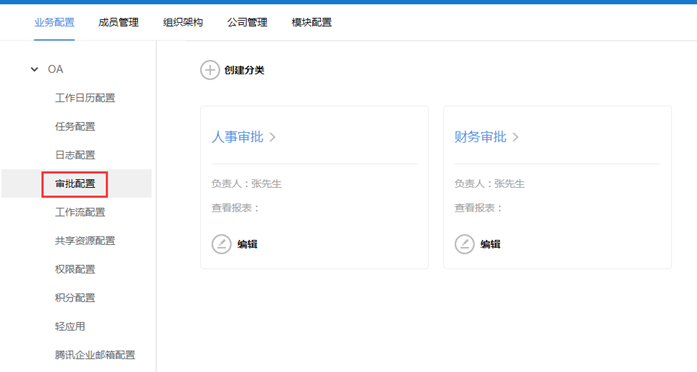The image size is (697, 372).
Task: Click 查看报表 in 人事审批 card
Action: point(235,208)
